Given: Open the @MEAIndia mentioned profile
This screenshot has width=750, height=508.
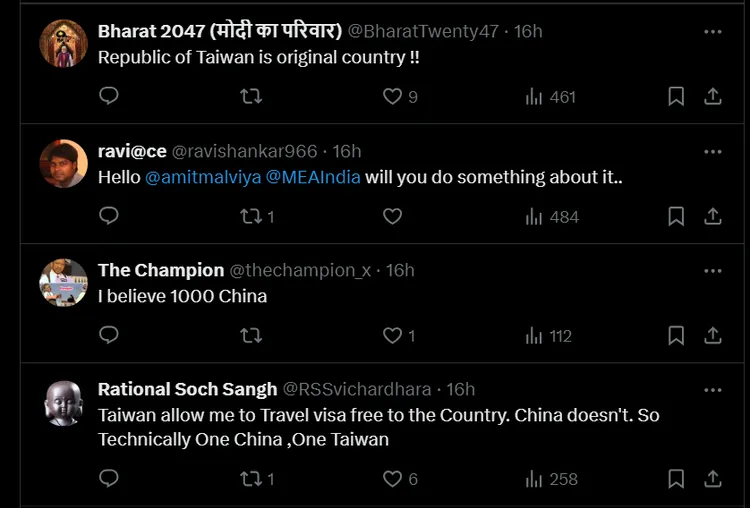Looking at the screenshot, I should (313, 178).
